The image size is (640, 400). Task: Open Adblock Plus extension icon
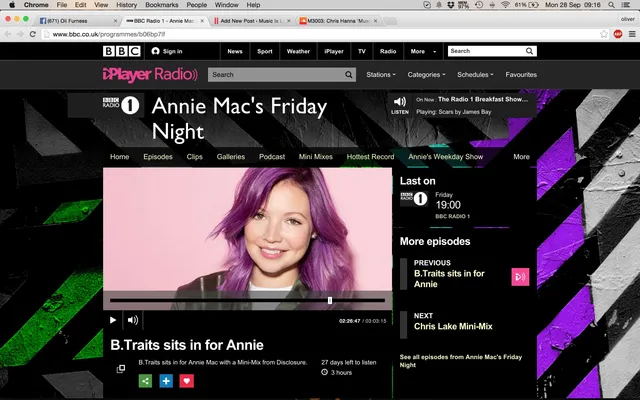click(x=618, y=34)
